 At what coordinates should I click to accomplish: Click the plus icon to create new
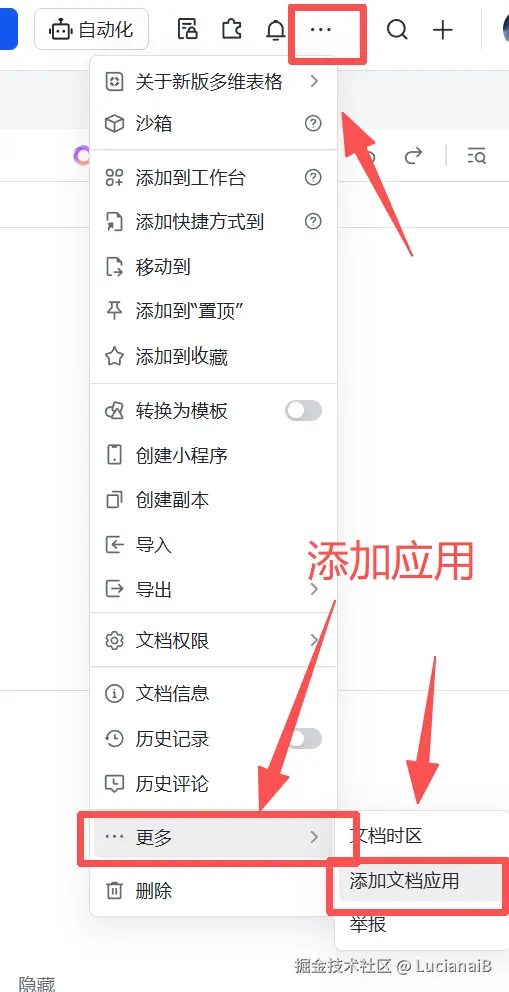[443, 30]
